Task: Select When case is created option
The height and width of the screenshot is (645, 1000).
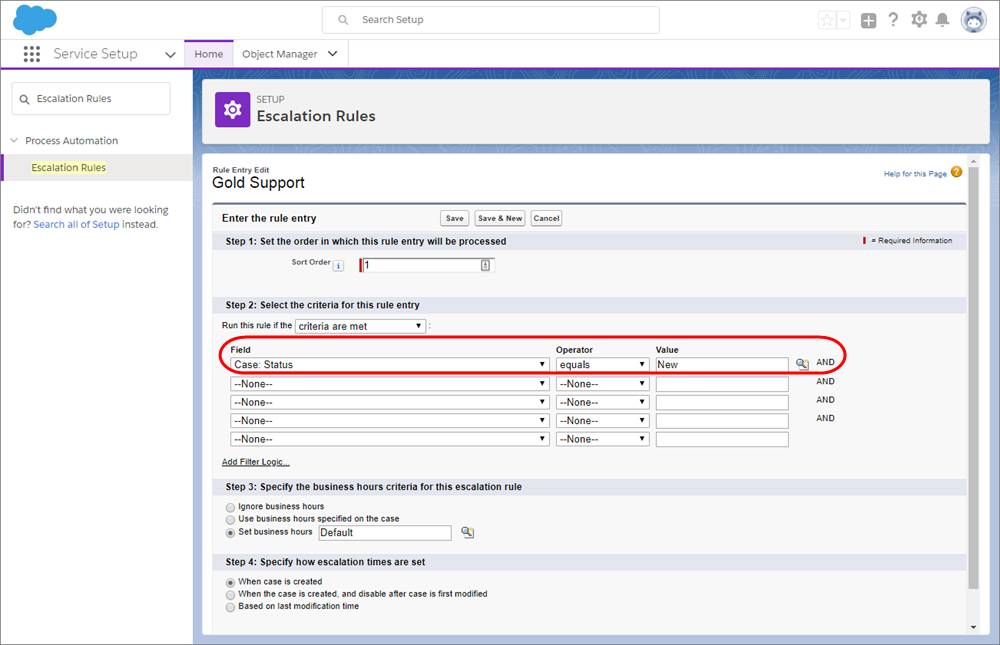Action: 230,582
